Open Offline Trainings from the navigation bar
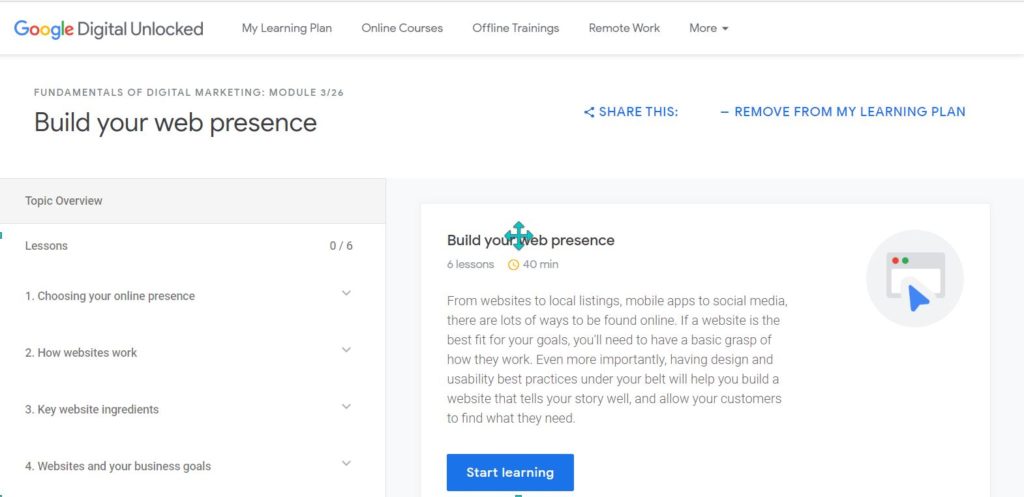 click(x=516, y=28)
